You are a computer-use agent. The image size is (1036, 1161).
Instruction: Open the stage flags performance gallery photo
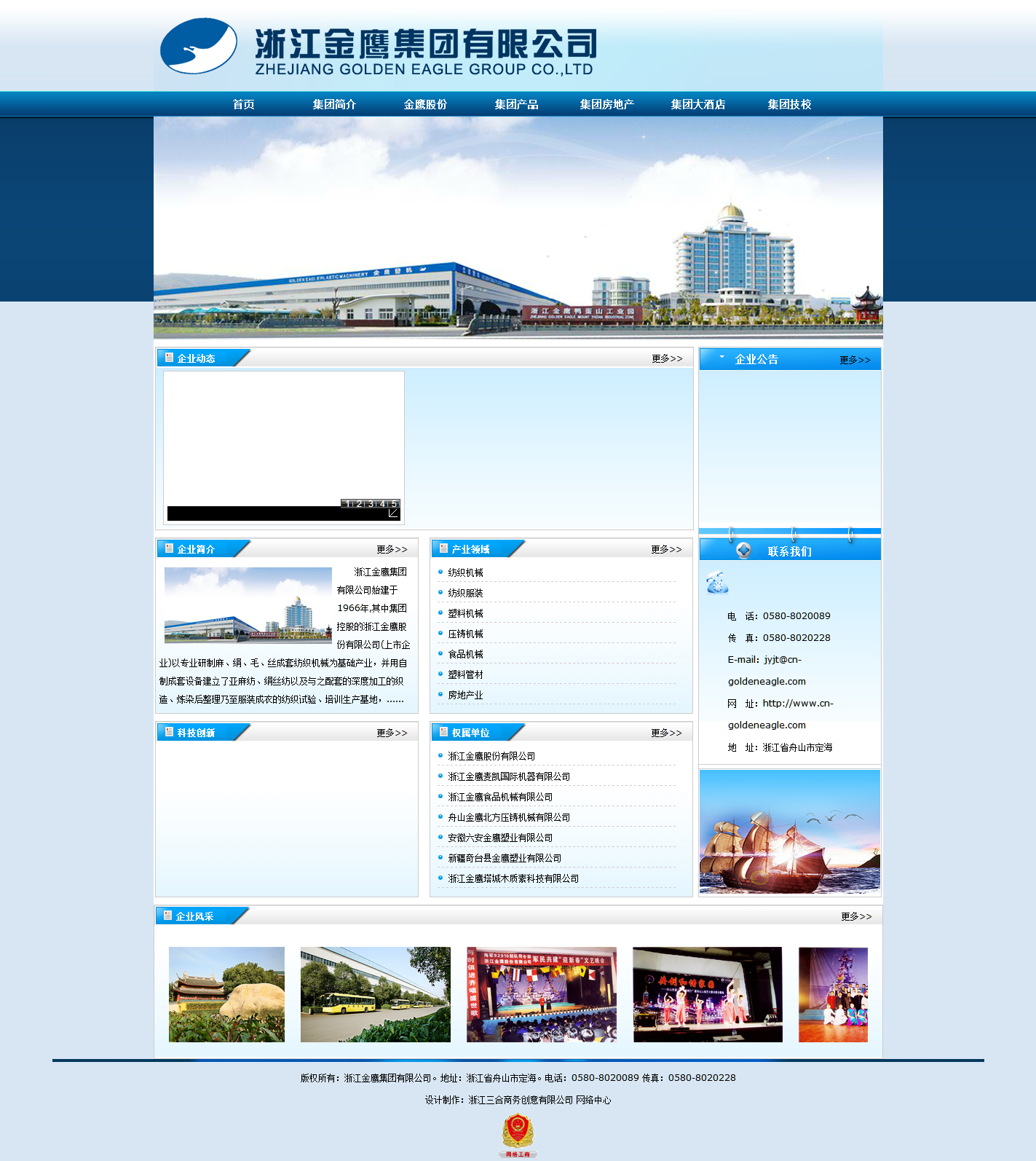[542, 994]
